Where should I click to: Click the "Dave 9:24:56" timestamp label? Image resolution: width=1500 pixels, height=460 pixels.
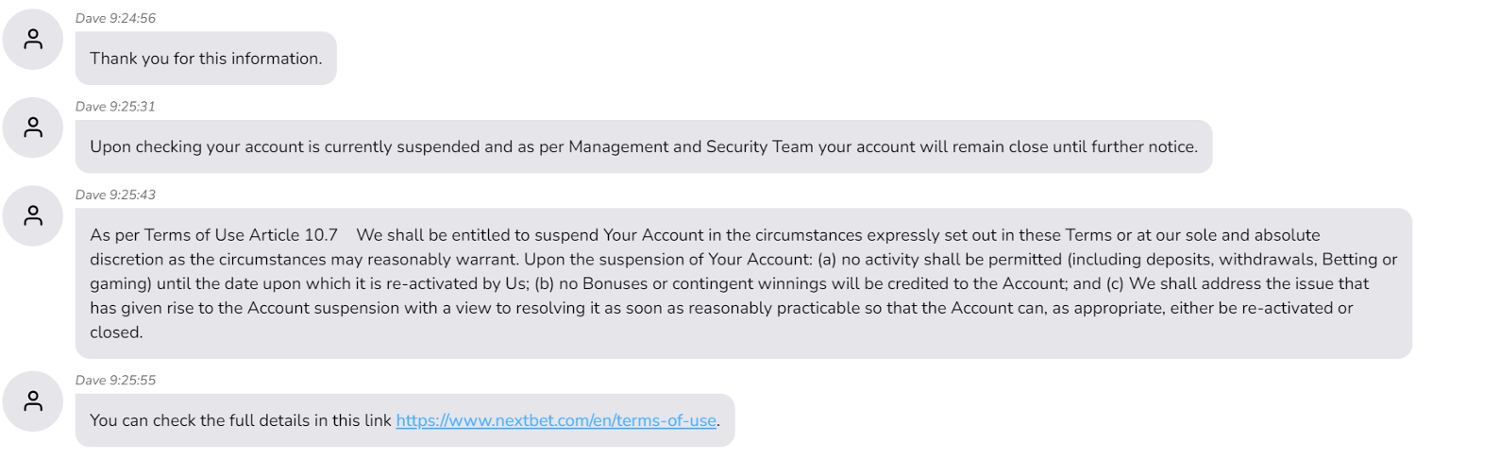115,19
